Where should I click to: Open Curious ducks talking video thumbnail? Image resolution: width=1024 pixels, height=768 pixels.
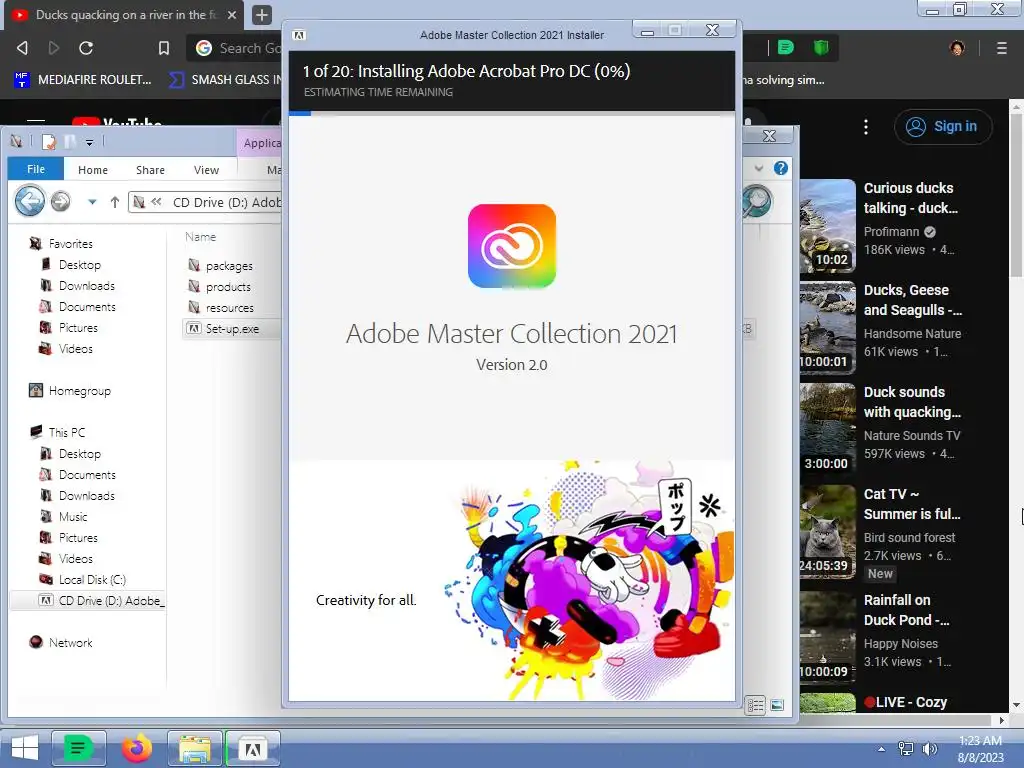[x=827, y=225]
